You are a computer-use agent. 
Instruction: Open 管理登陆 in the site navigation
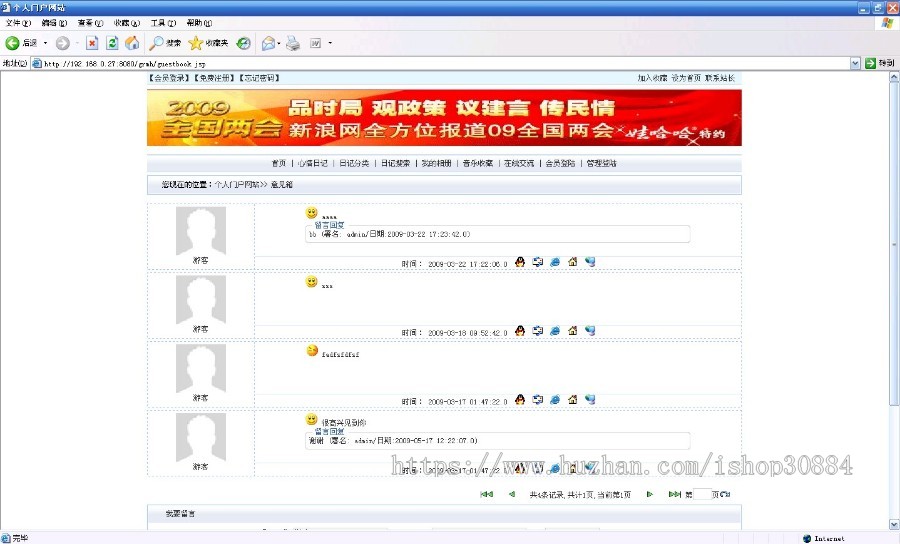(x=602, y=164)
